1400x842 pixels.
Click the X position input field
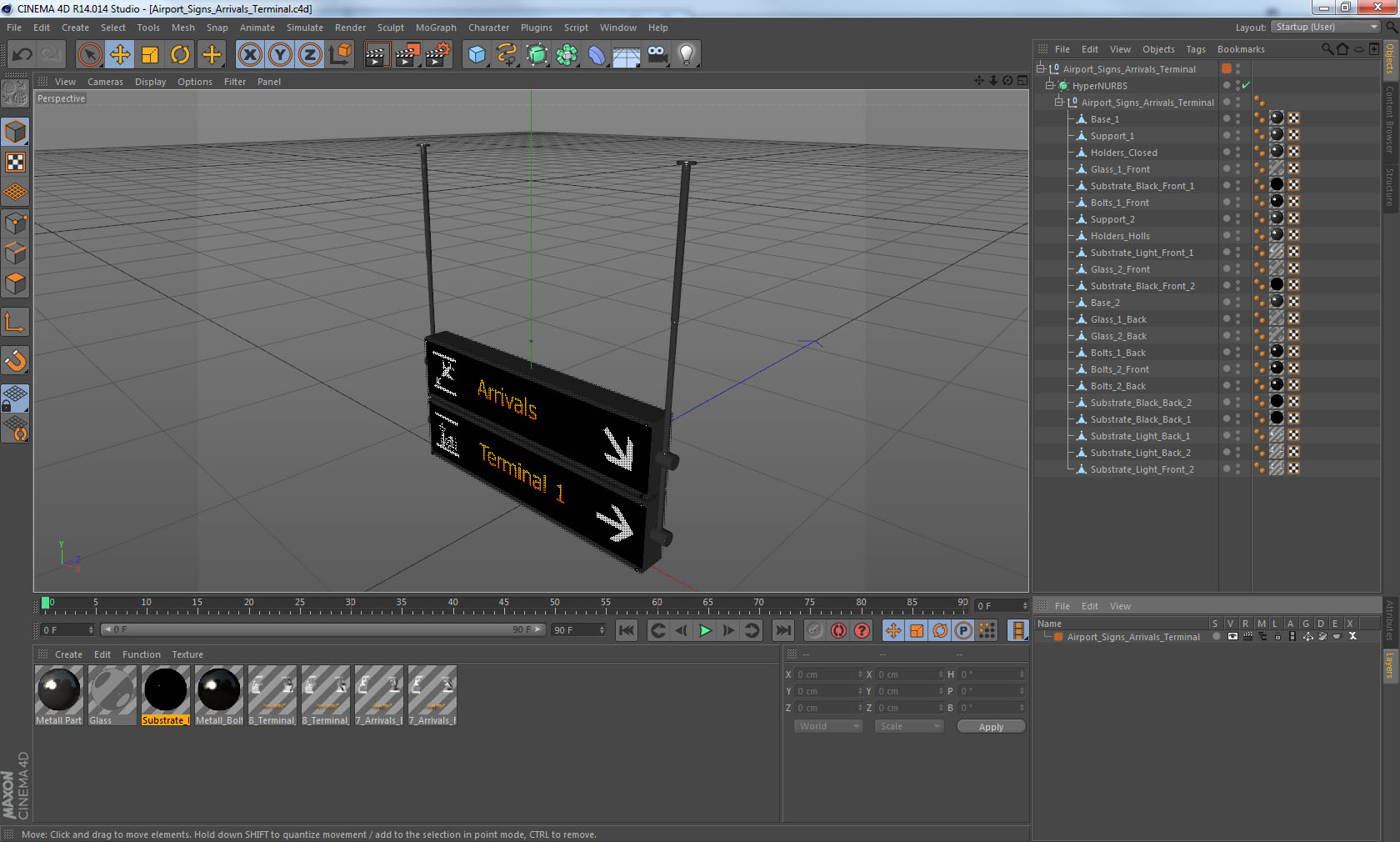click(829, 674)
